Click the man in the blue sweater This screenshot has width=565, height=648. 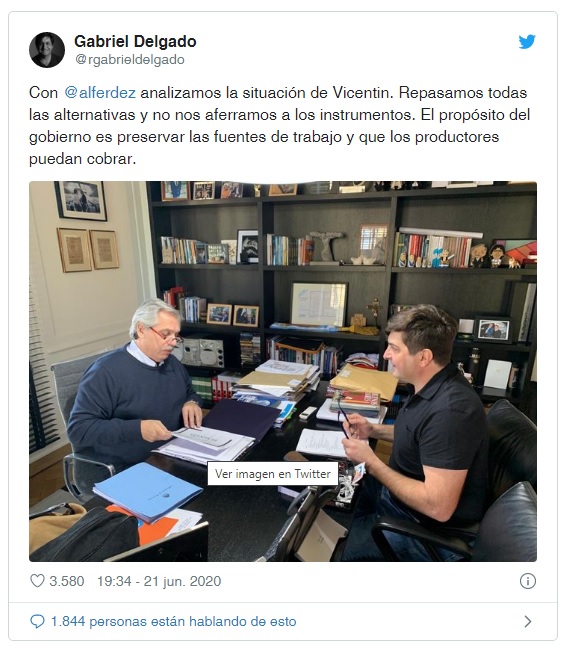[132, 393]
